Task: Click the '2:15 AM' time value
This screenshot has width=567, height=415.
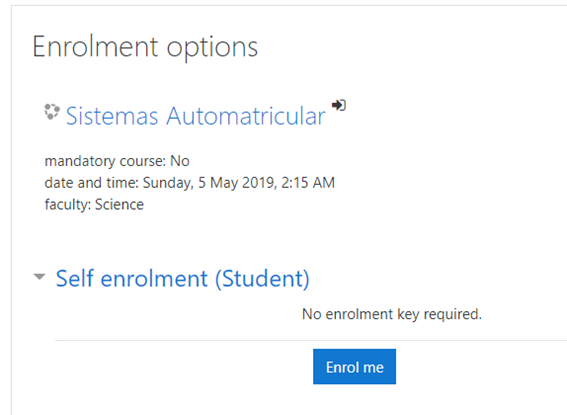Action: tap(308, 183)
